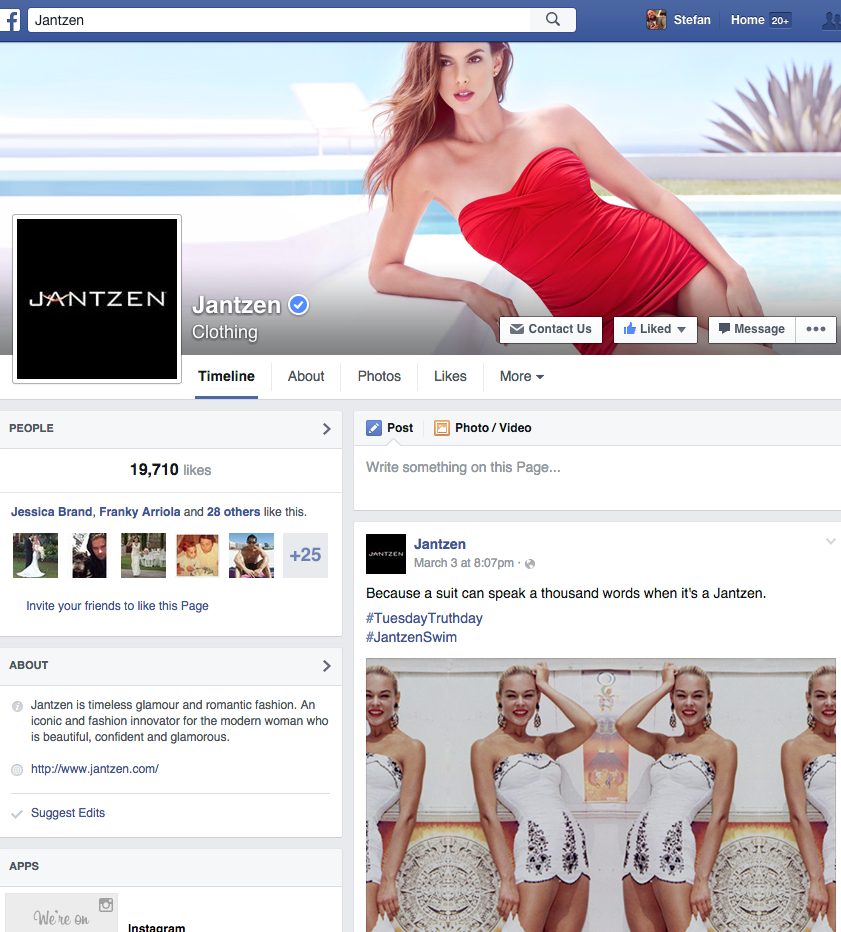The image size is (841, 932).
Task: Open the Liked dropdown button
Action: (x=655, y=329)
